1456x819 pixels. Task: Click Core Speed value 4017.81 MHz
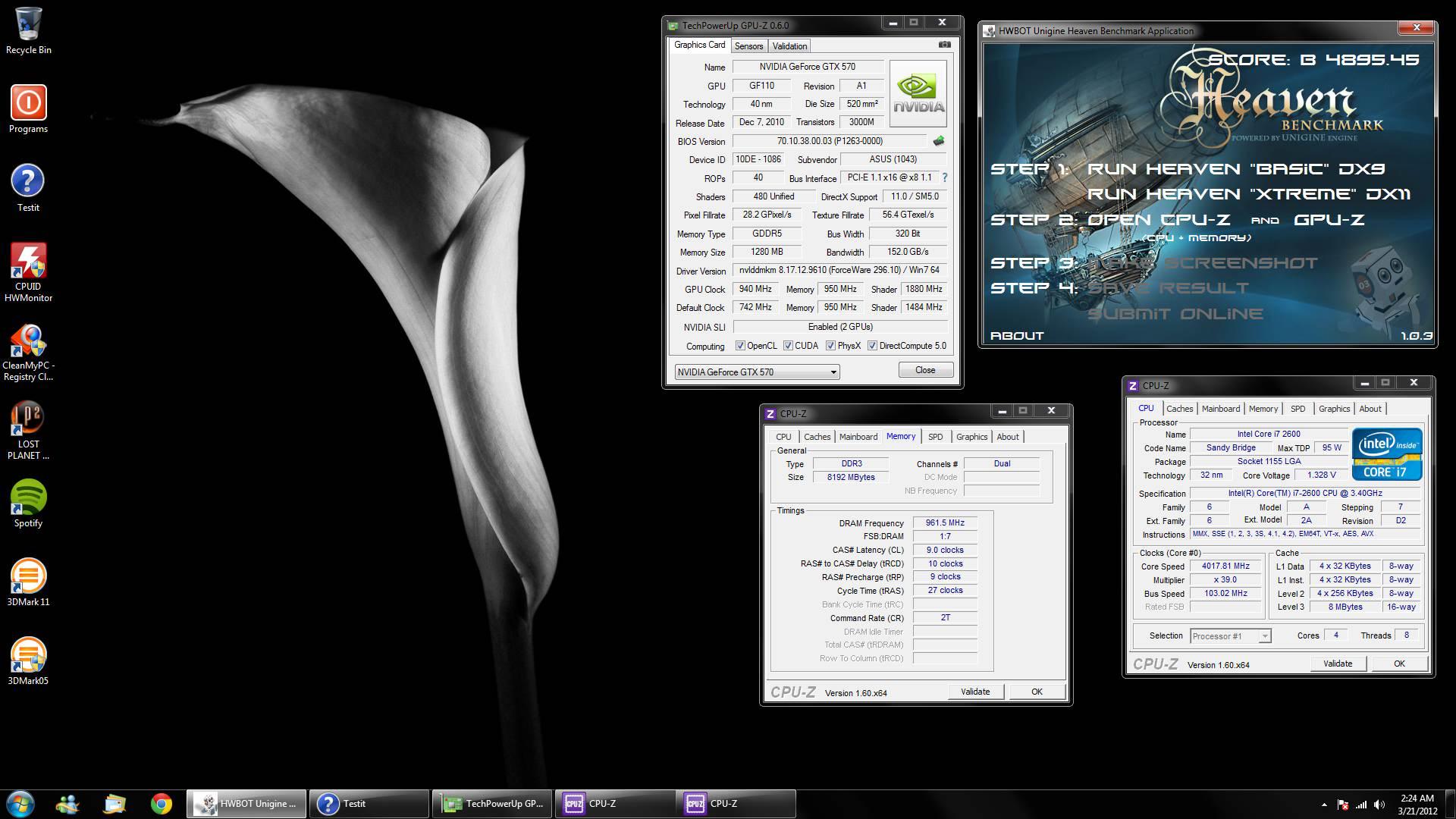click(1225, 566)
